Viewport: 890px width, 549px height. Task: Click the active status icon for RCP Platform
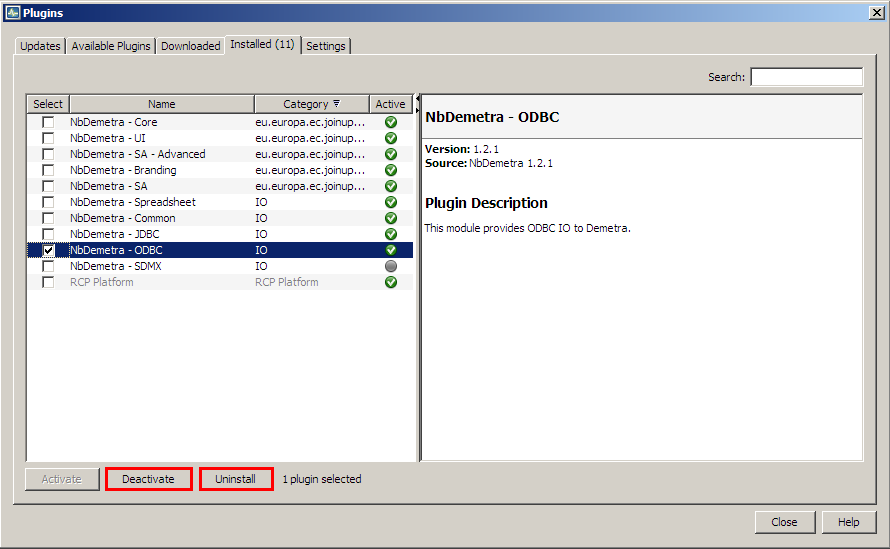point(390,282)
